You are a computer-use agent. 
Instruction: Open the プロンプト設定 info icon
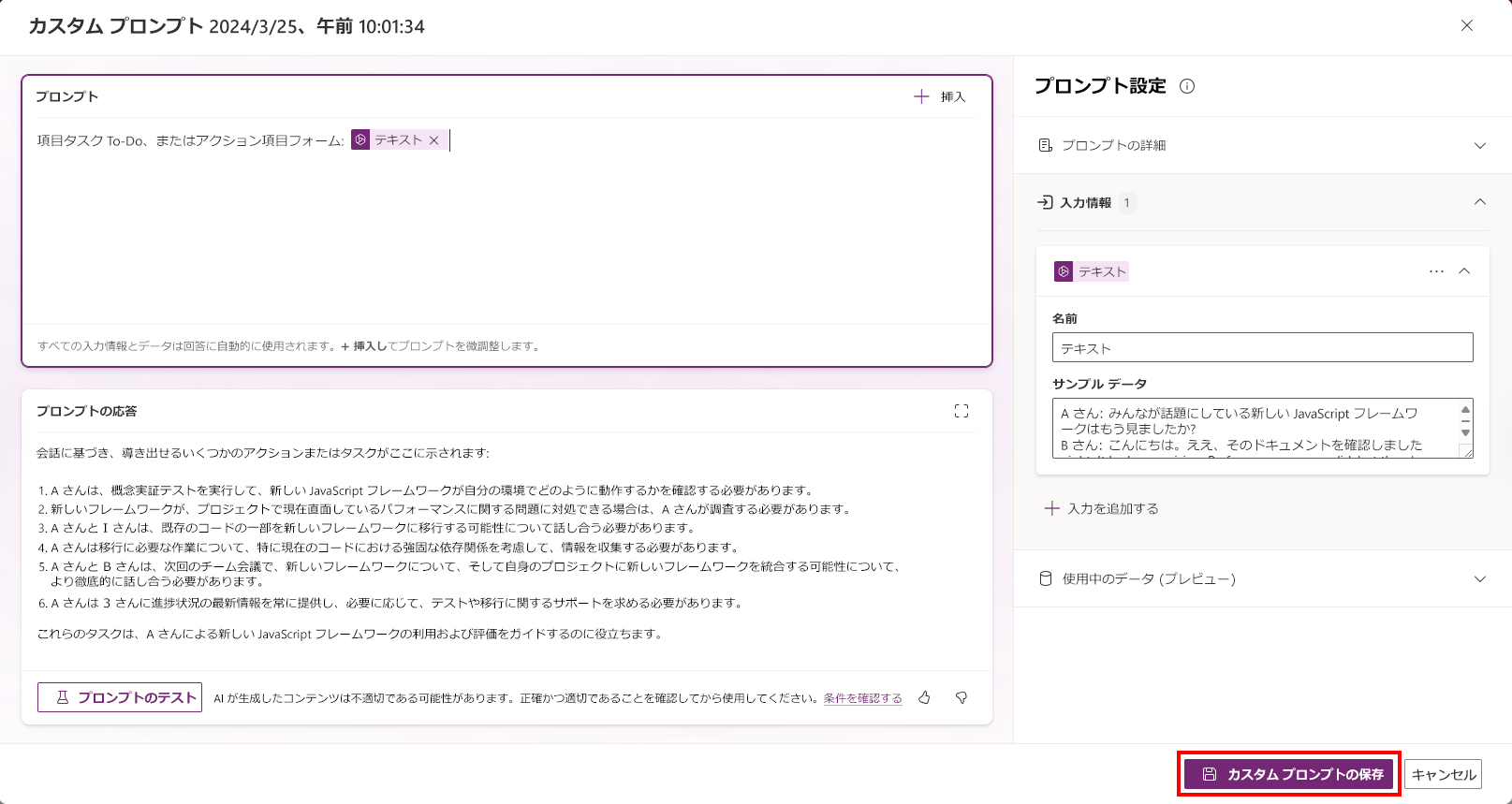pyautogui.click(x=1187, y=86)
